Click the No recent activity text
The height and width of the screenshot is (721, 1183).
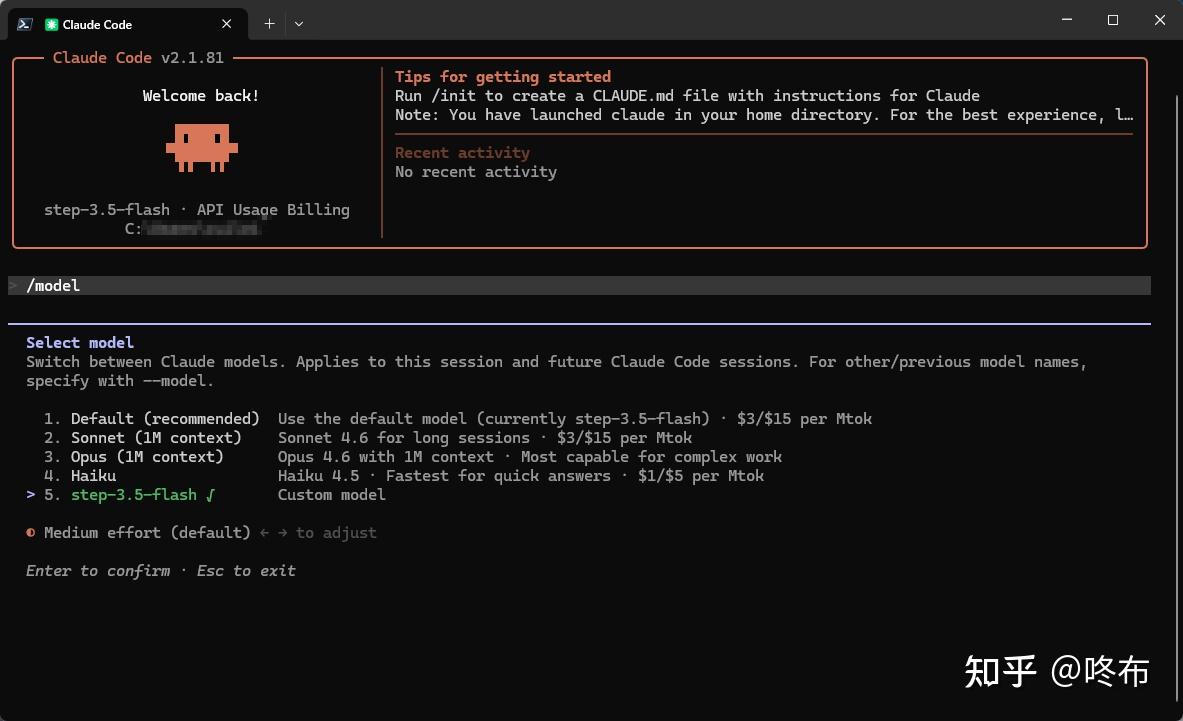pos(475,172)
